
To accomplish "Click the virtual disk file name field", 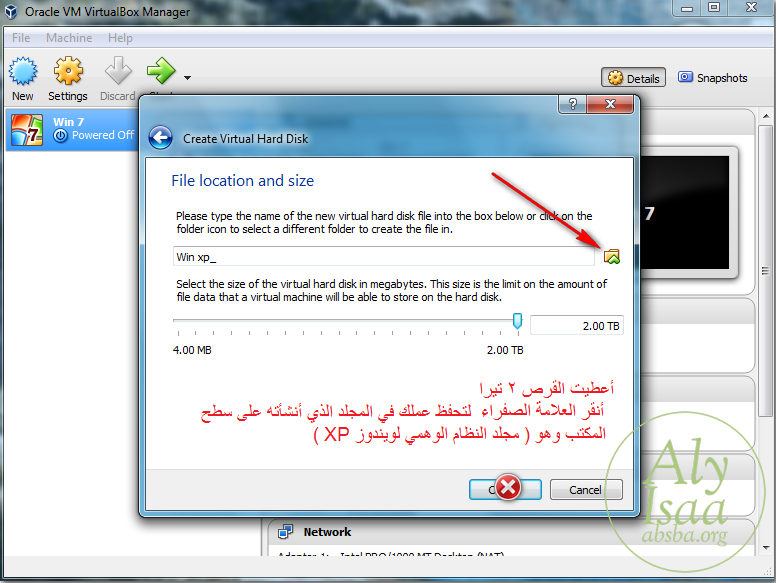I will [x=384, y=256].
